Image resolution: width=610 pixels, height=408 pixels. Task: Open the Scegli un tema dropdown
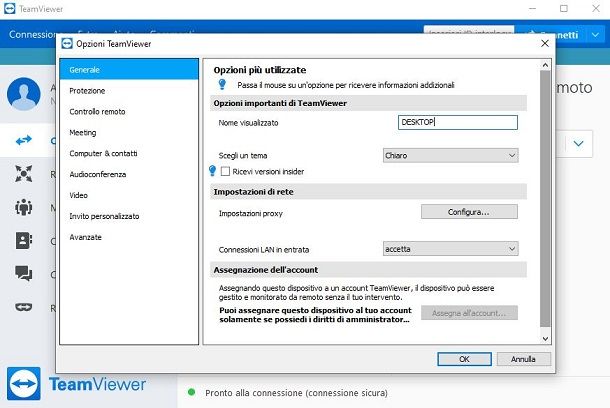pos(450,156)
